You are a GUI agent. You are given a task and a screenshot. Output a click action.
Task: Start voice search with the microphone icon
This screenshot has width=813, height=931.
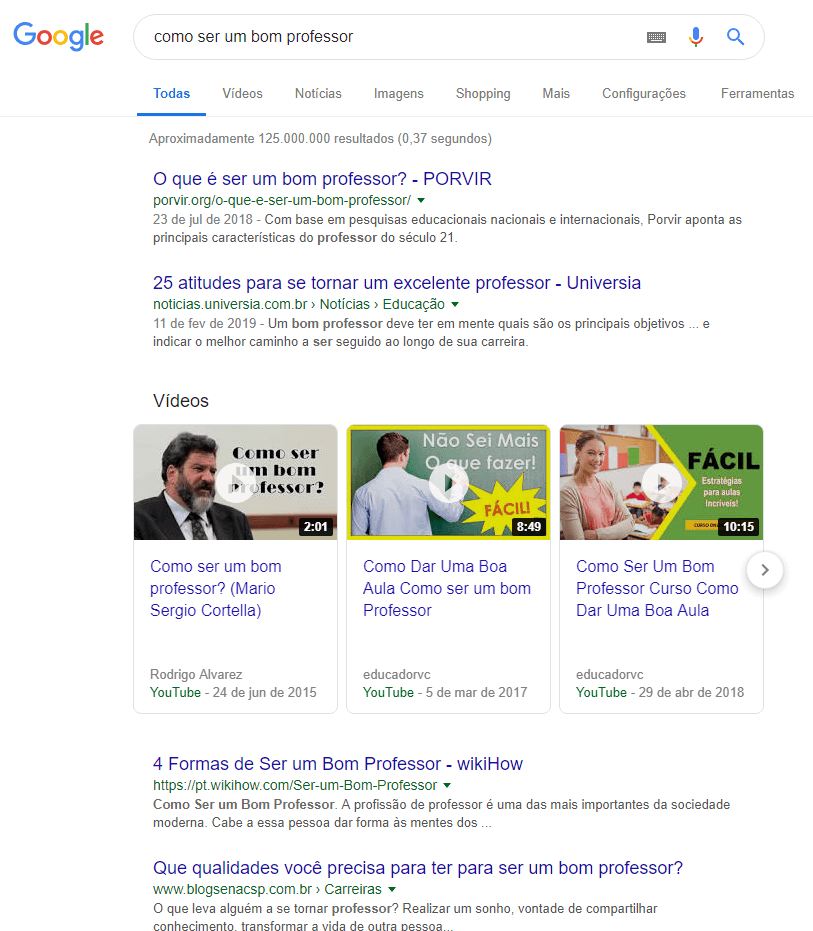[696, 36]
